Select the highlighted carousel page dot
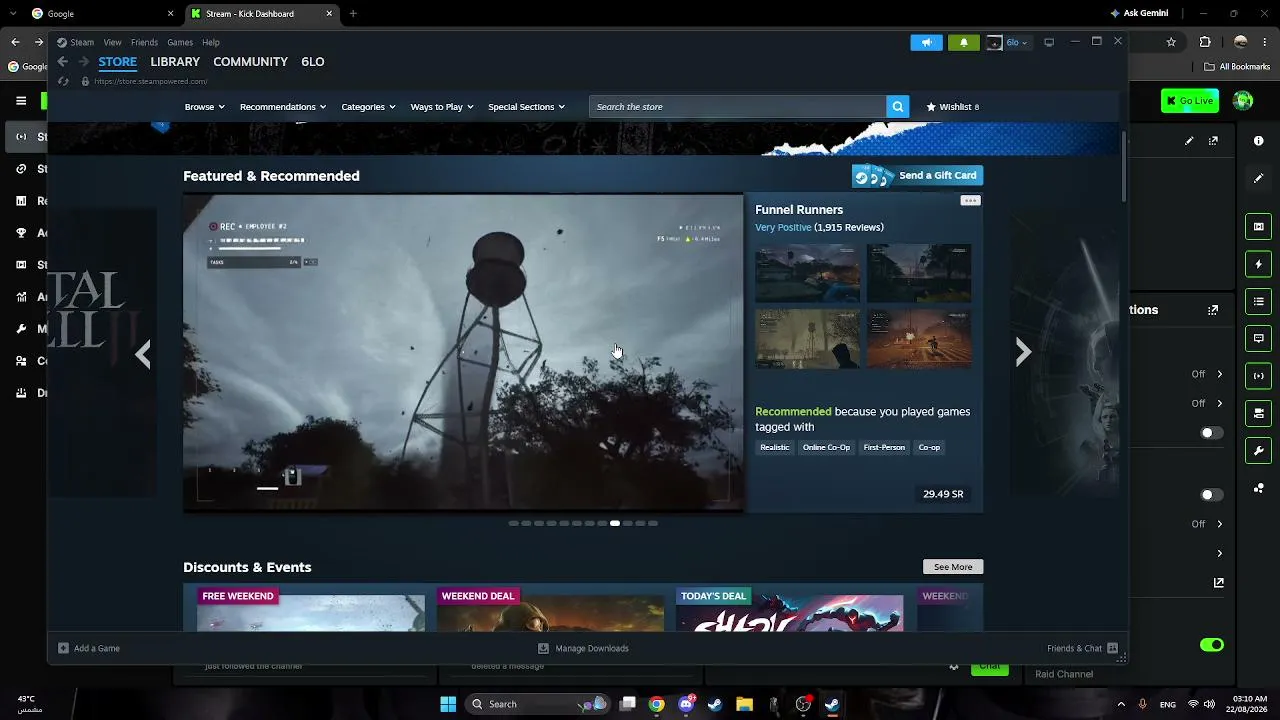Screen dimensions: 1280x720 coord(615,523)
